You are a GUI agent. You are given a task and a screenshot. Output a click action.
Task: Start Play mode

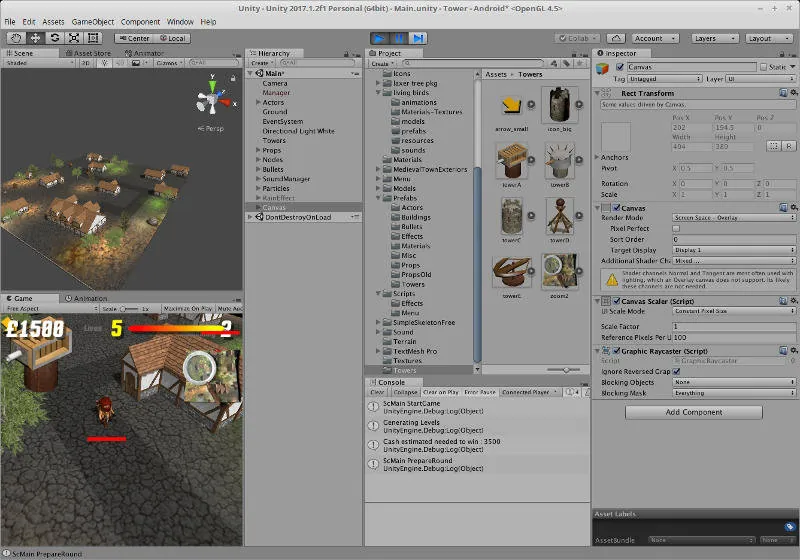379,38
